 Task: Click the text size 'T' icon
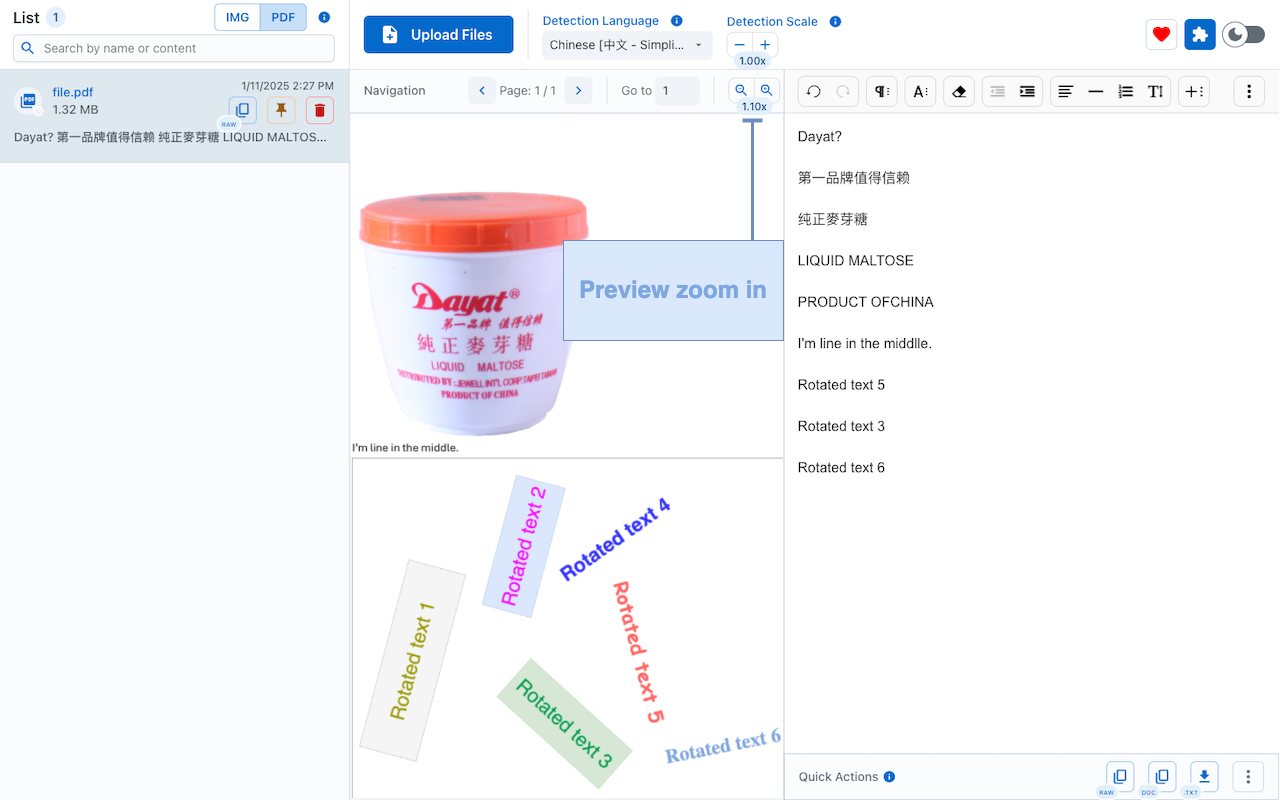[x=1156, y=91]
